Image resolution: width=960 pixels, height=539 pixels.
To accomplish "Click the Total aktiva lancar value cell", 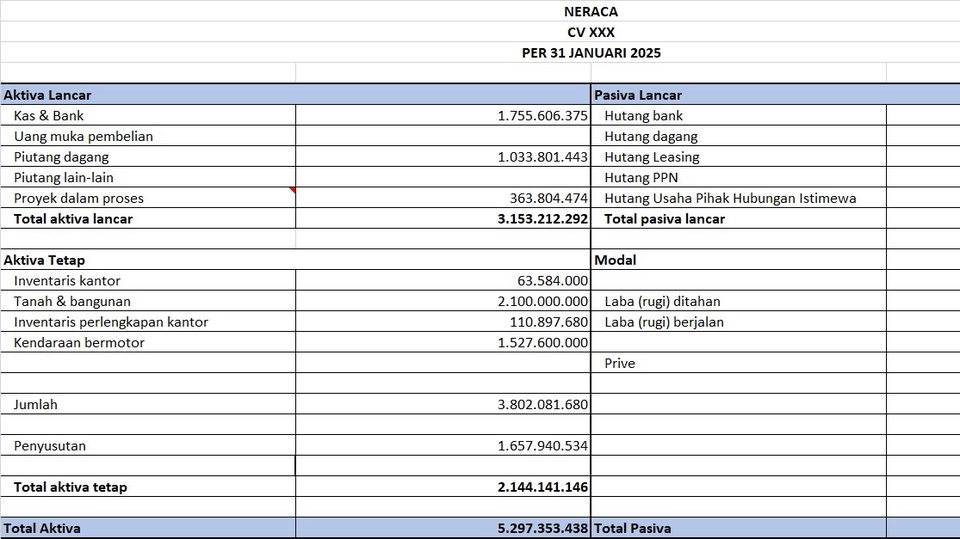I will 543,219.
